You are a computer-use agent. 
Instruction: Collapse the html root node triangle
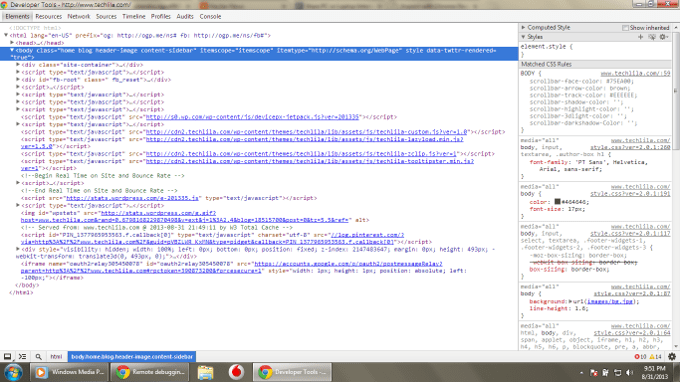(x=6, y=36)
